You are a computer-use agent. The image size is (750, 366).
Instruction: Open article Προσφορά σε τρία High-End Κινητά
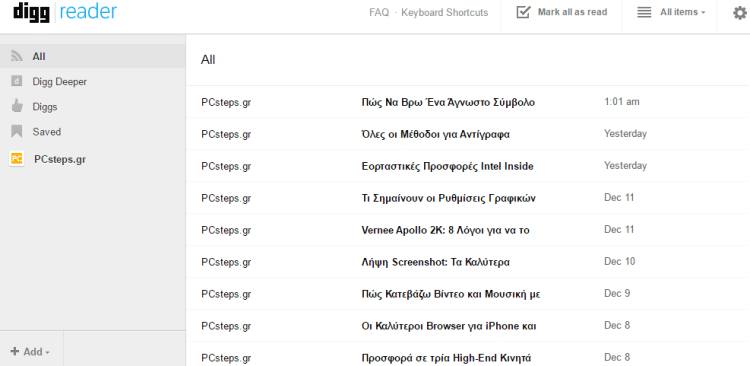click(446, 358)
